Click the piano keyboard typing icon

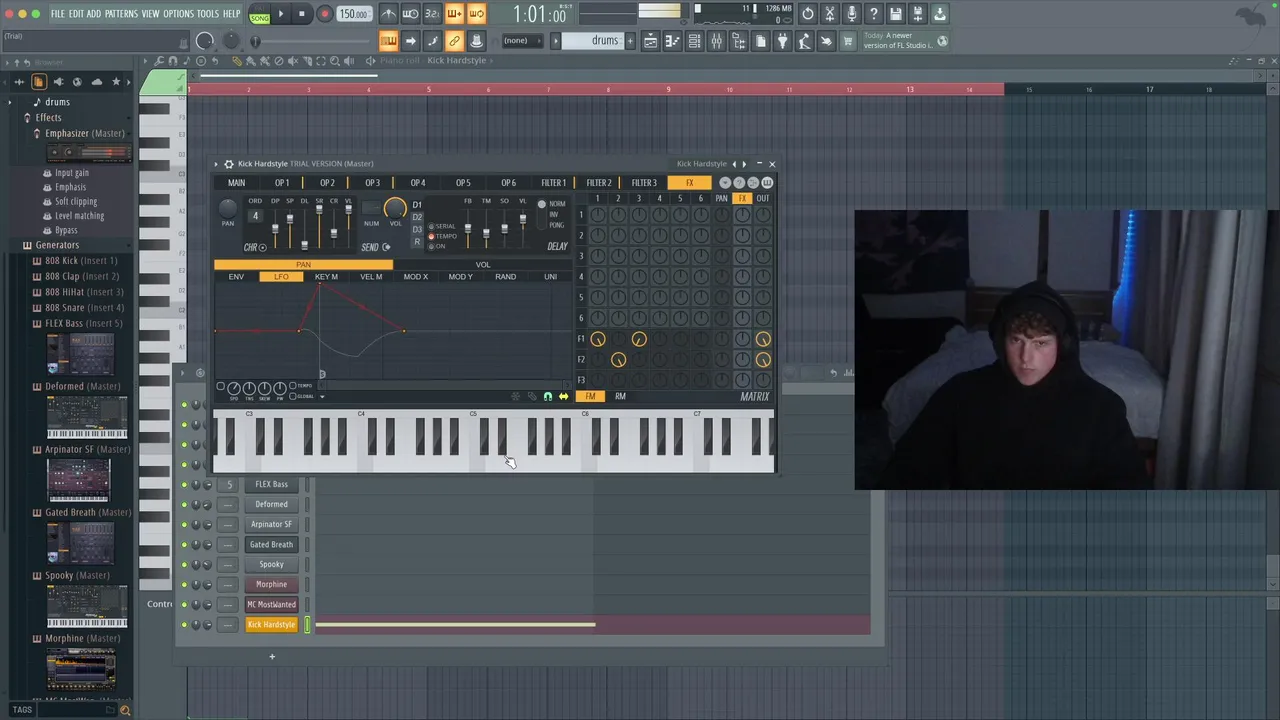pyautogui.click(x=388, y=41)
